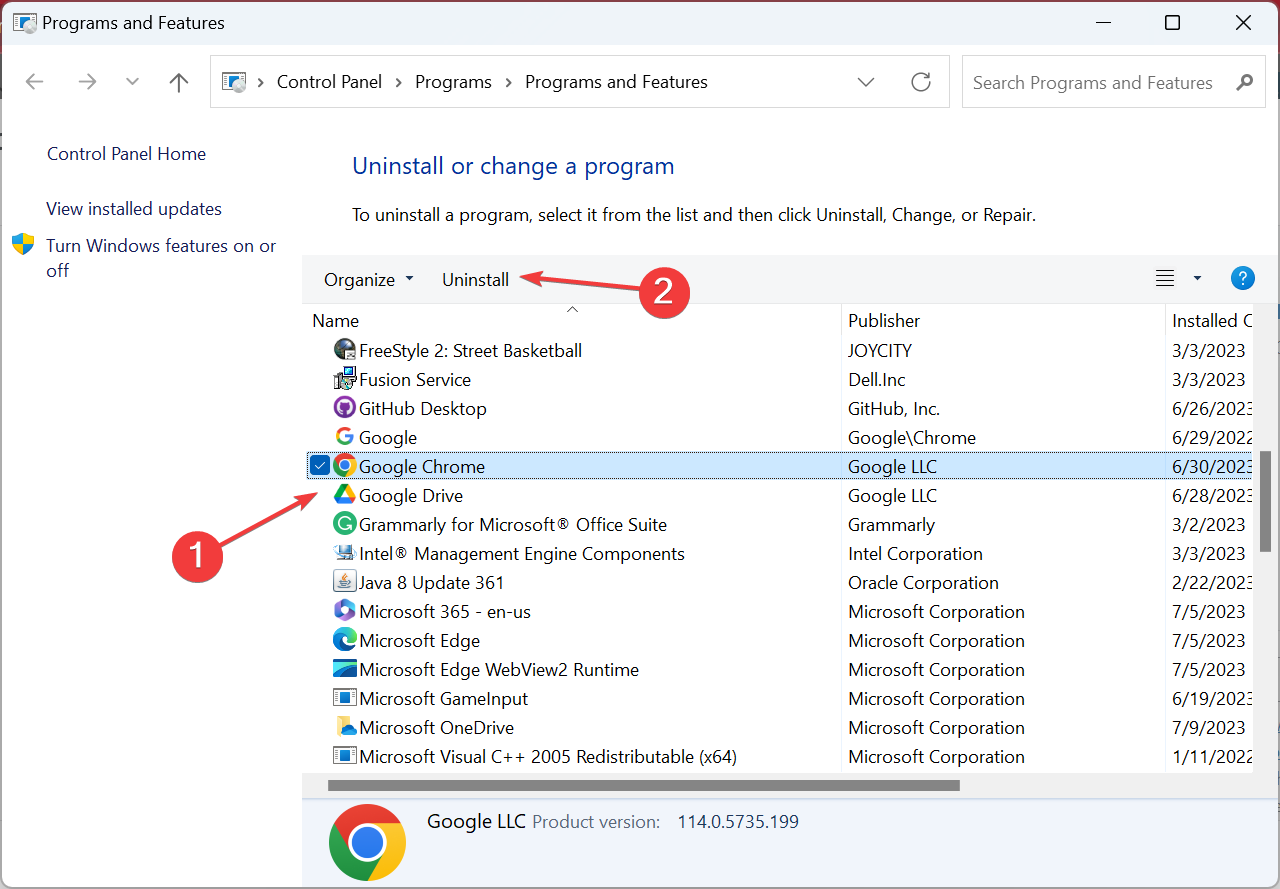The height and width of the screenshot is (889, 1280).
Task: Click the GitHub Desktop icon
Action: click(345, 407)
